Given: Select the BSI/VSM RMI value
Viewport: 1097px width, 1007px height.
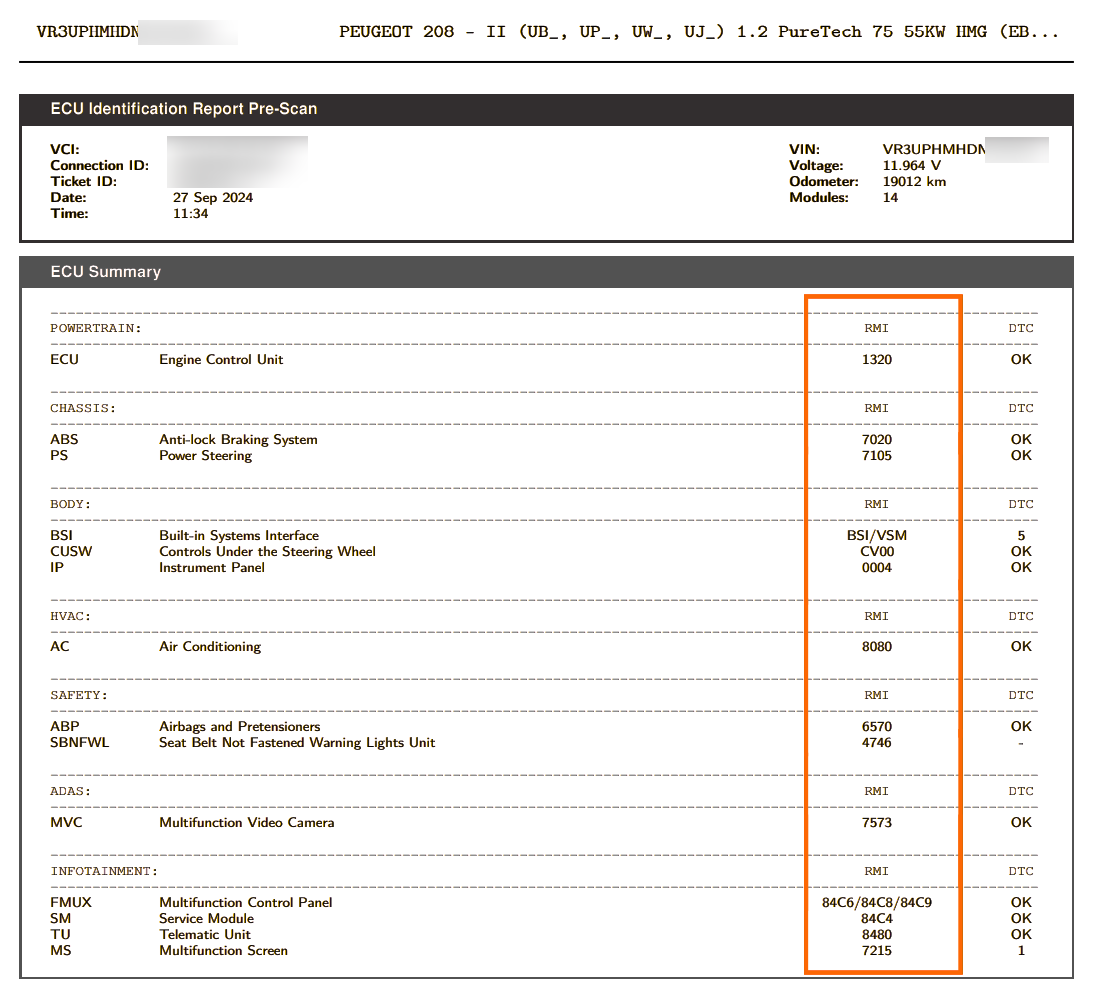Looking at the screenshot, I should [x=877, y=535].
